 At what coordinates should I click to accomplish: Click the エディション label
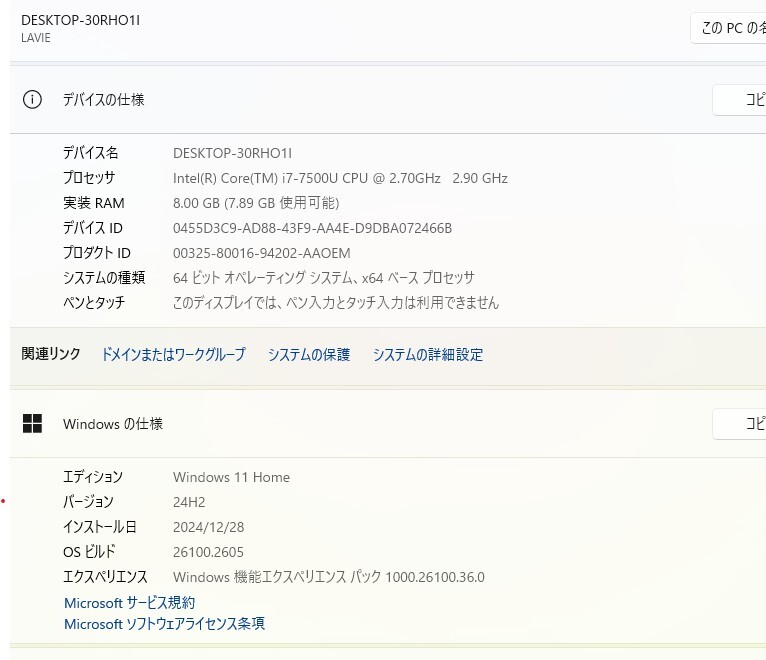[x=93, y=477]
